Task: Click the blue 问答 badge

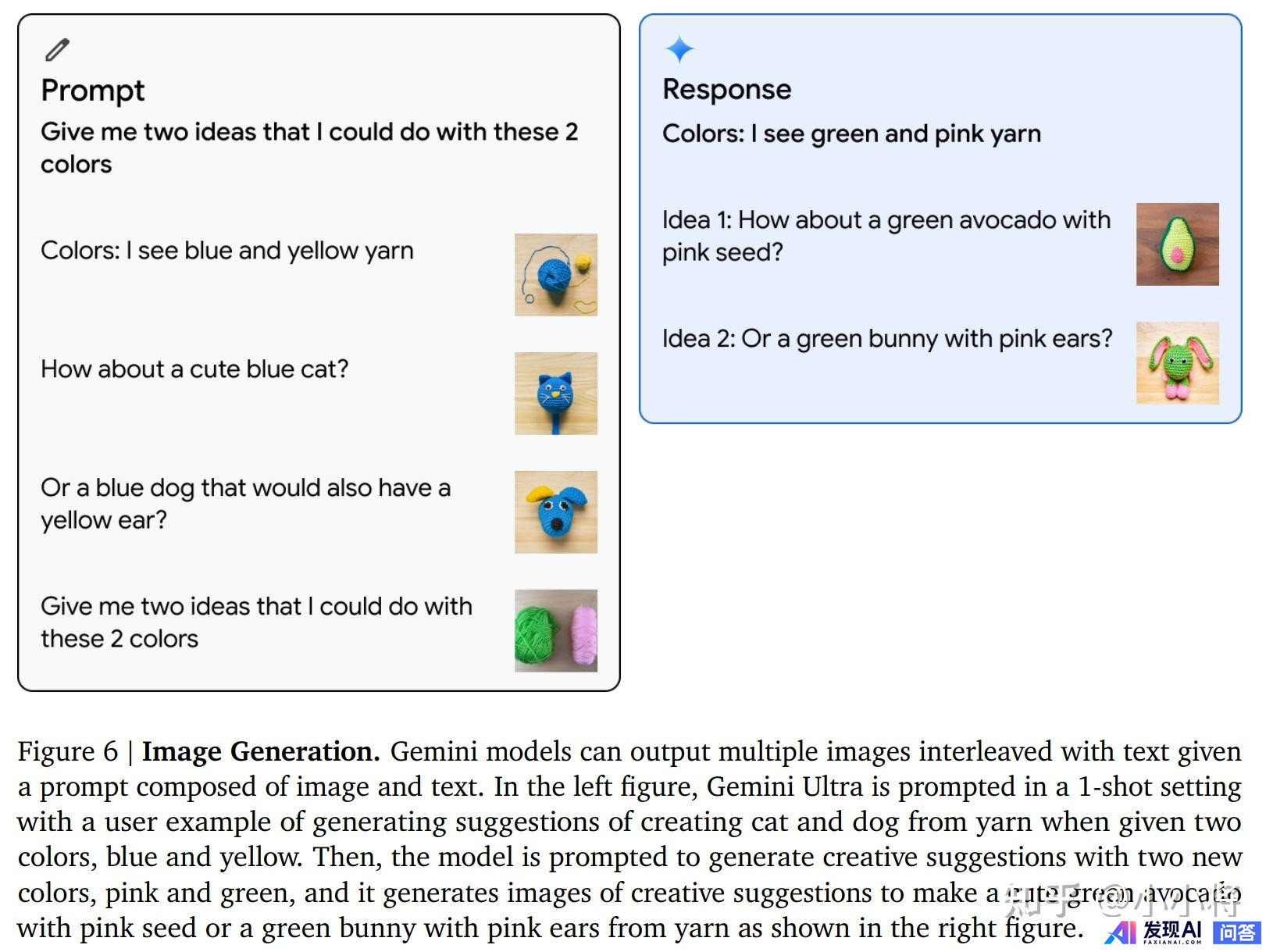Action: pyautogui.click(x=1236, y=932)
